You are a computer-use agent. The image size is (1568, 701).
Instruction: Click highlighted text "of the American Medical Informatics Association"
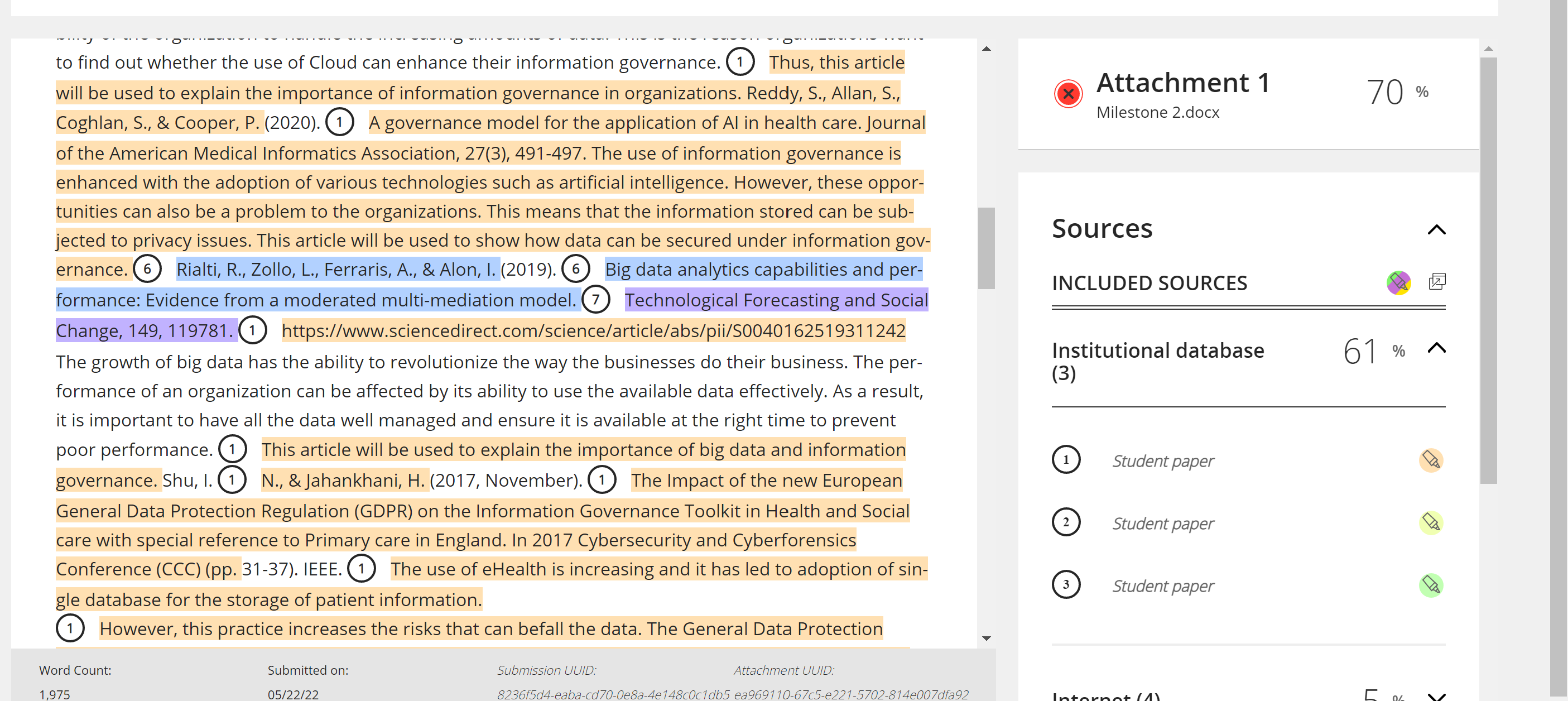tap(256, 153)
